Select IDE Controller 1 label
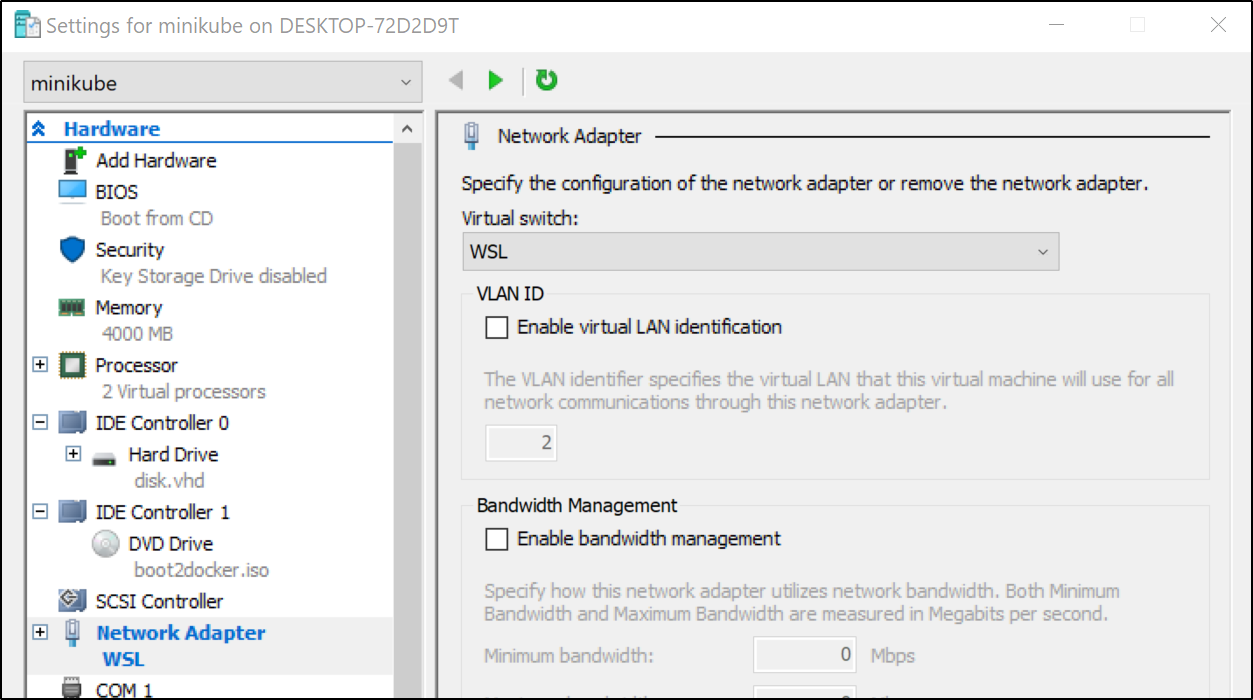 coord(163,512)
